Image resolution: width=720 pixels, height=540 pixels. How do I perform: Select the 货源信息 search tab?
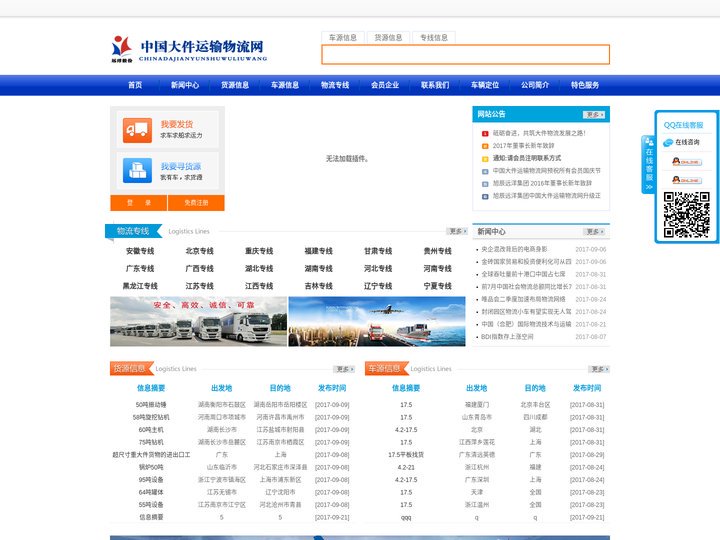click(x=388, y=38)
